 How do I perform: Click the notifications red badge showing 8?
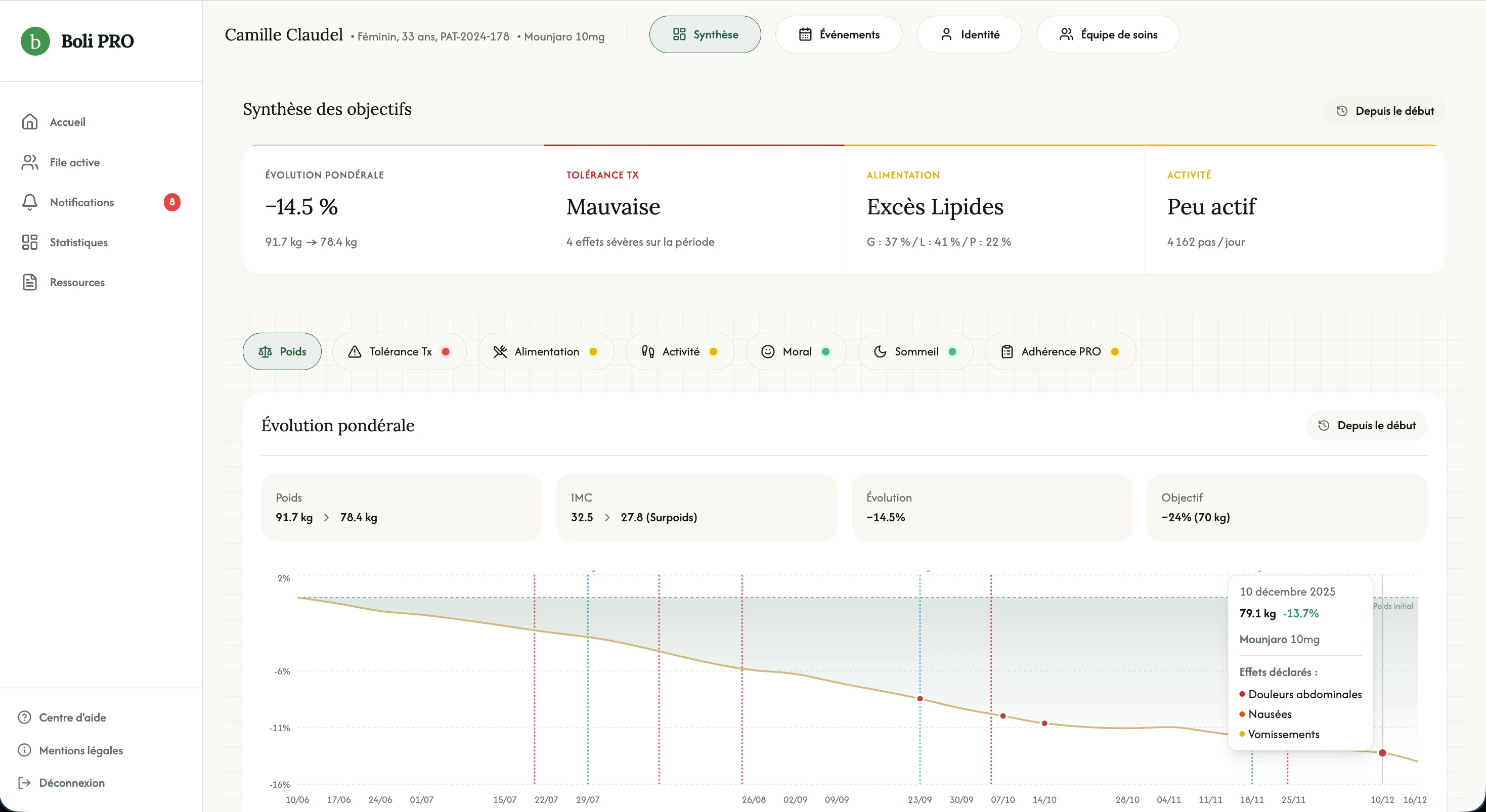(172, 202)
